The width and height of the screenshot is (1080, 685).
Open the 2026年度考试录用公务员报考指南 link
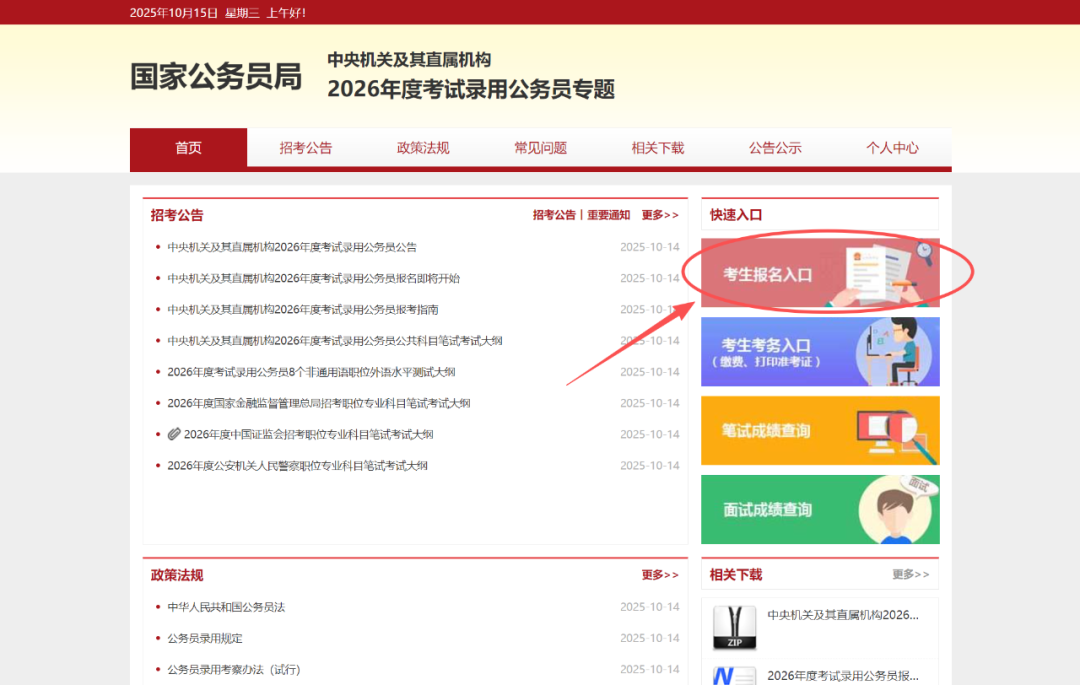tap(302, 310)
